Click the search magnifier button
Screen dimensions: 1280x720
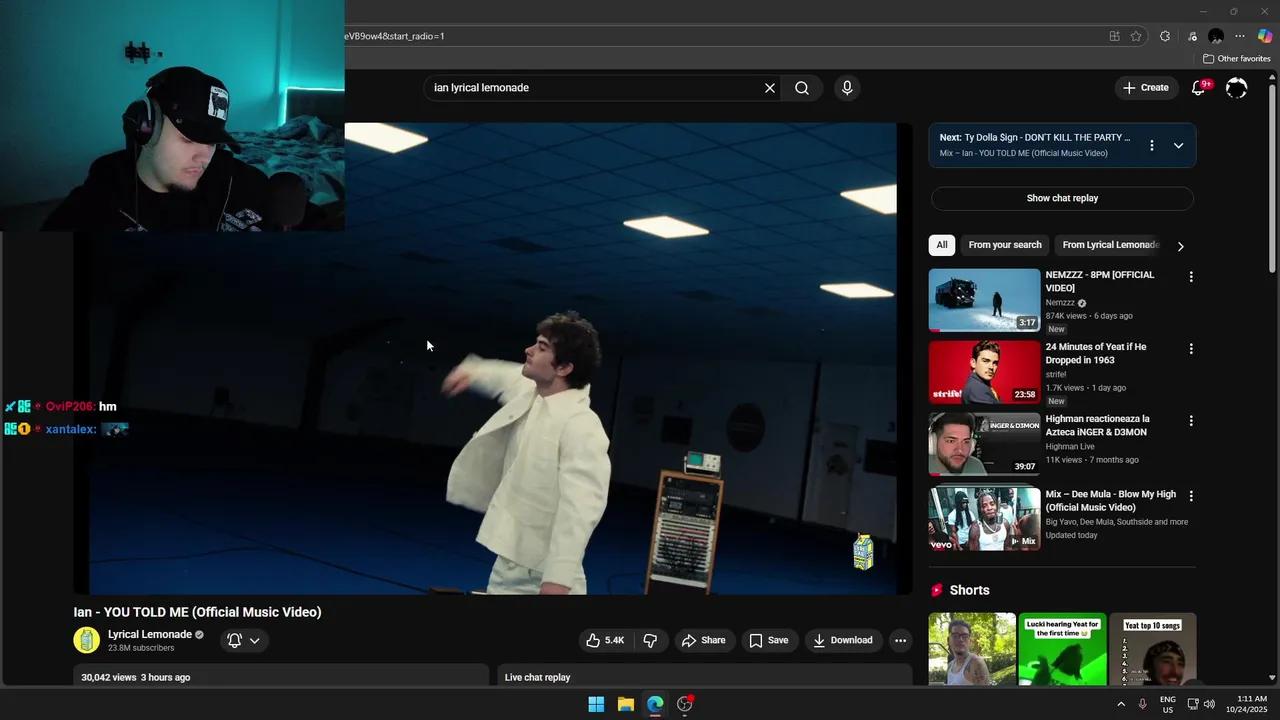click(x=802, y=88)
